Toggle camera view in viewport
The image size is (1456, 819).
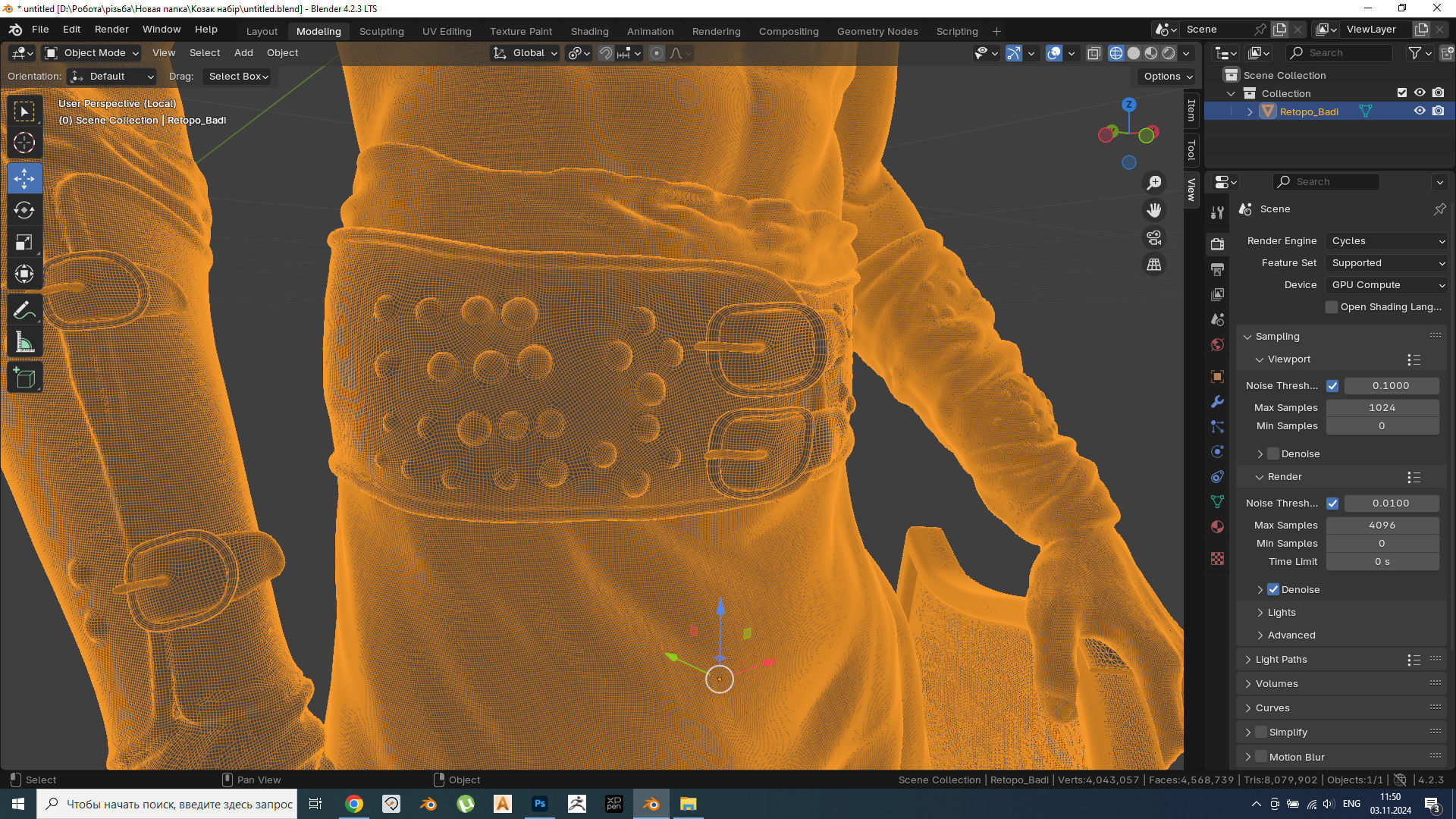[x=1154, y=238]
